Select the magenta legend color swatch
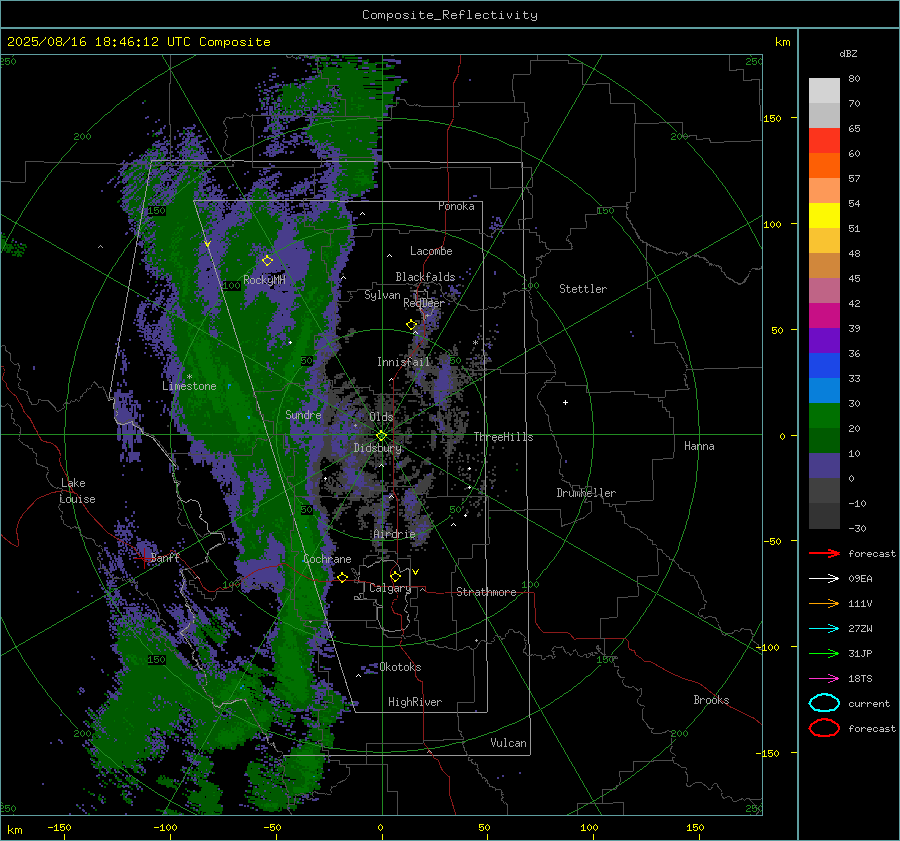This screenshot has height=841, width=900. 824,316
